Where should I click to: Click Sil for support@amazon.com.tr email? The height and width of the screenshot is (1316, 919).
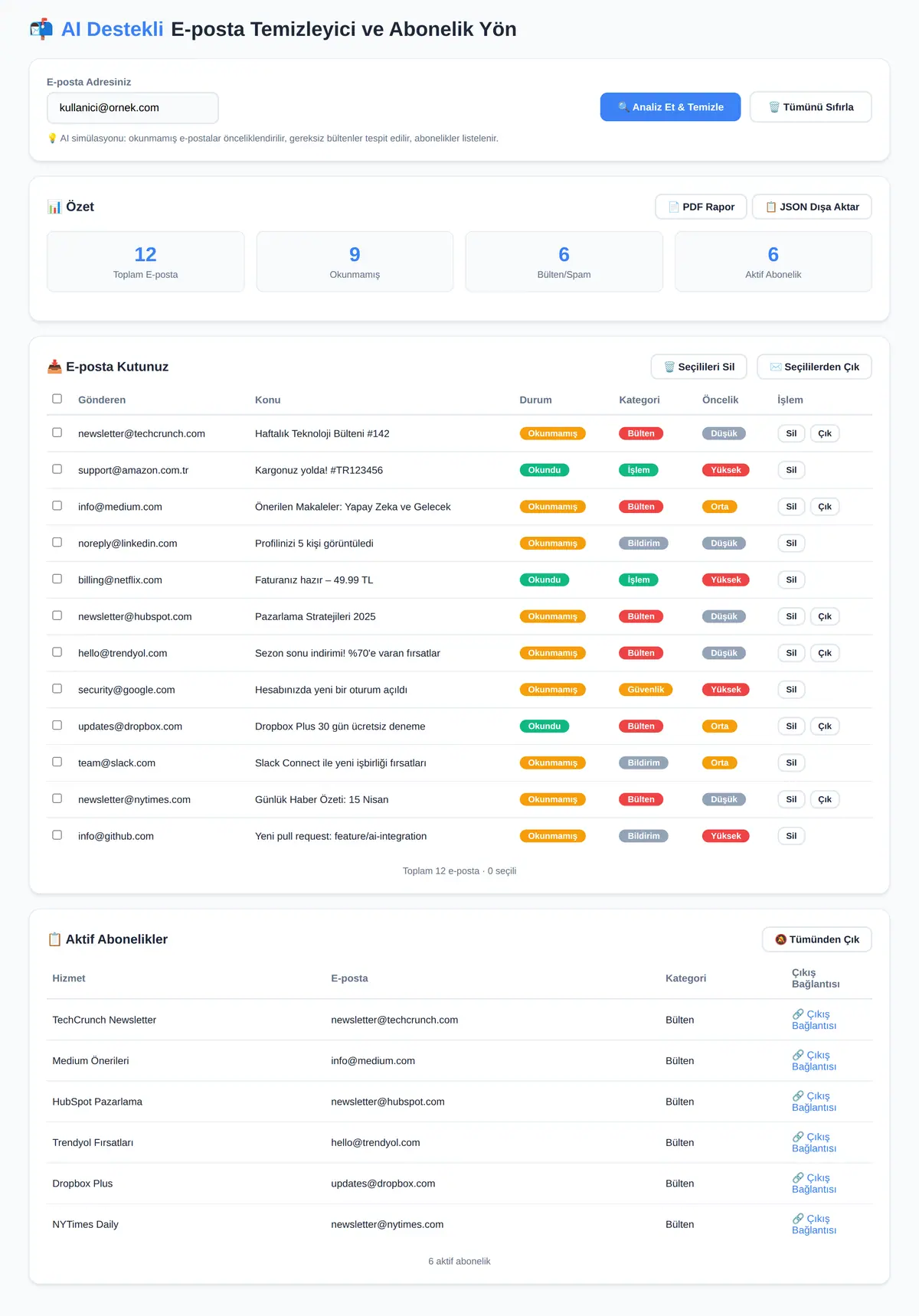[791, 470]
